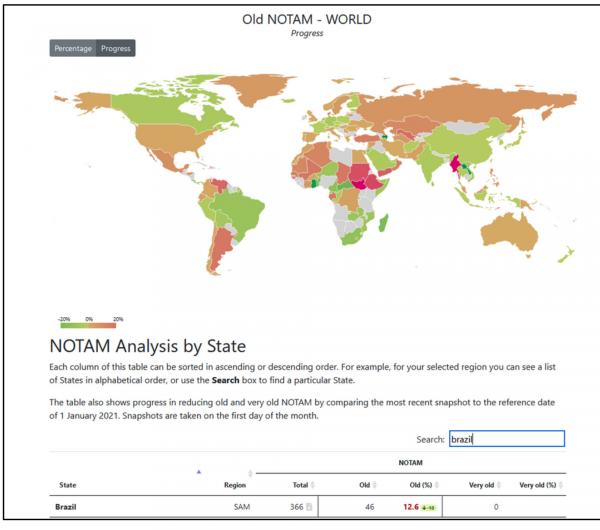600x530 pixels.
Task: Switch map to Percentage view
Action: coord(73,48)
